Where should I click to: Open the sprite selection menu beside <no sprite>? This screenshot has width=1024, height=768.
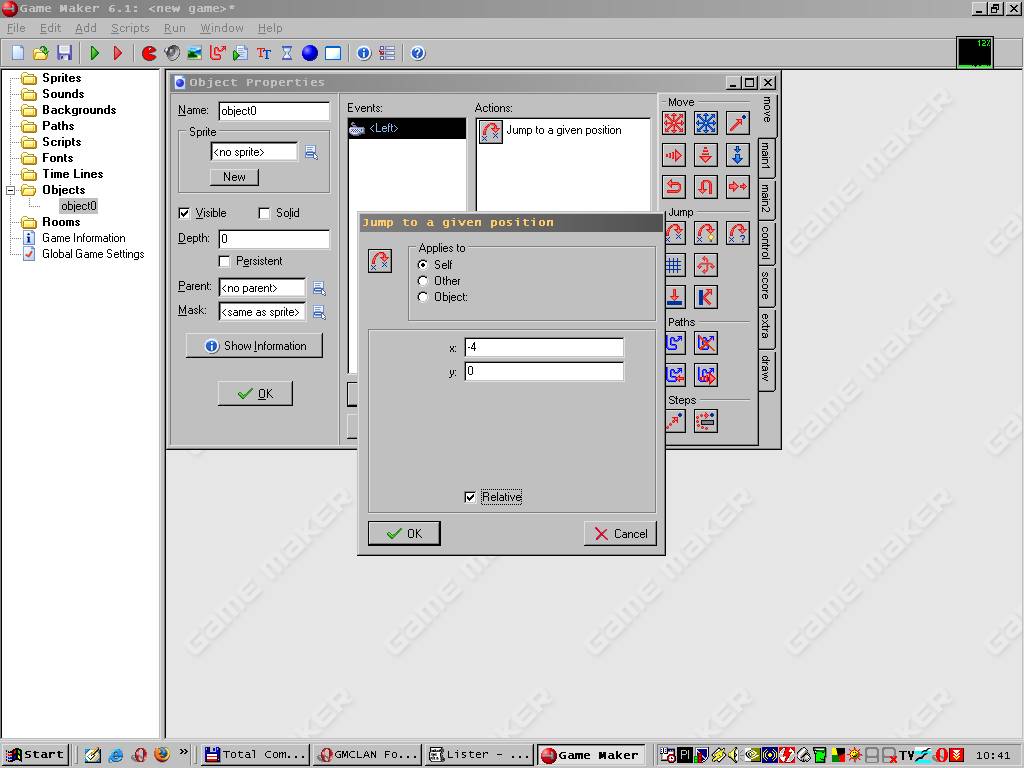point(311,152)
